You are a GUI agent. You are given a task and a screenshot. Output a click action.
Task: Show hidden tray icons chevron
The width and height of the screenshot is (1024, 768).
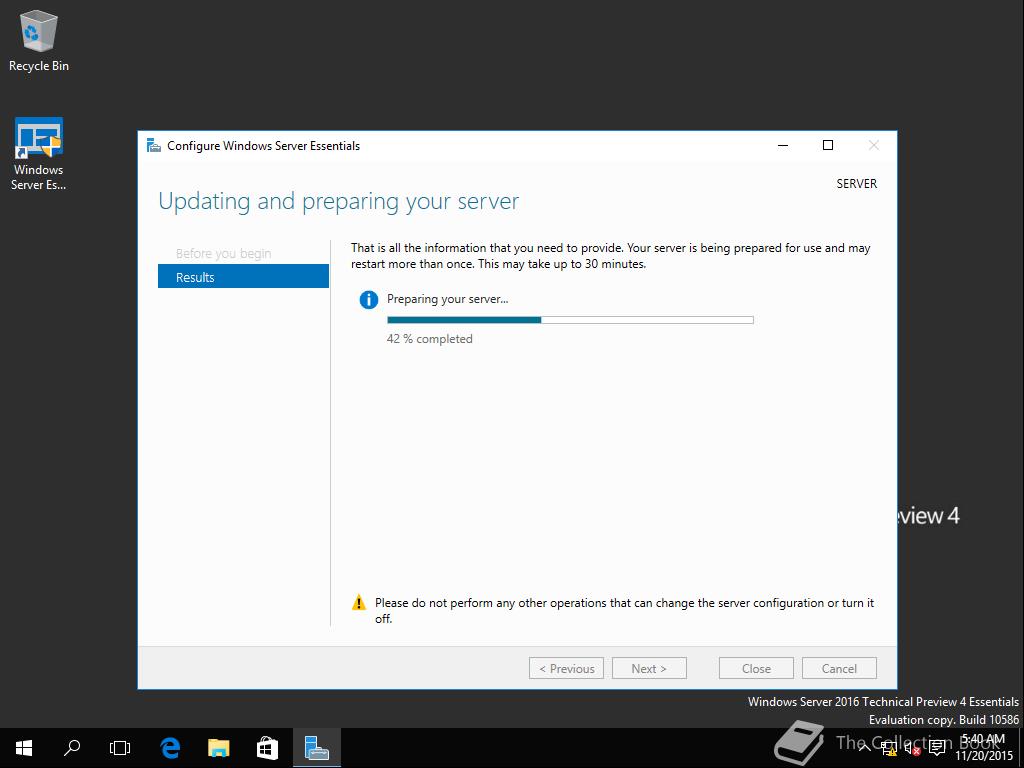864,748
